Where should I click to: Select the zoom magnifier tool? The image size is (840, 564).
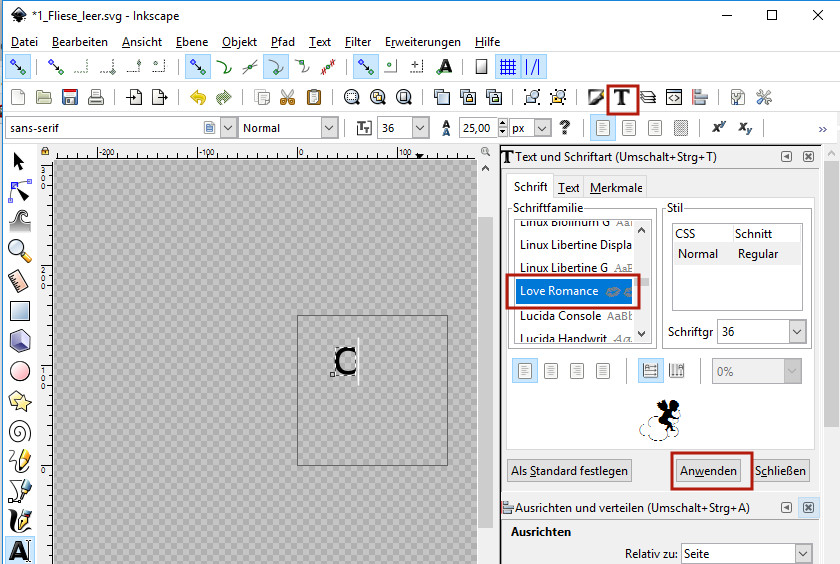[x=20, y=251]
